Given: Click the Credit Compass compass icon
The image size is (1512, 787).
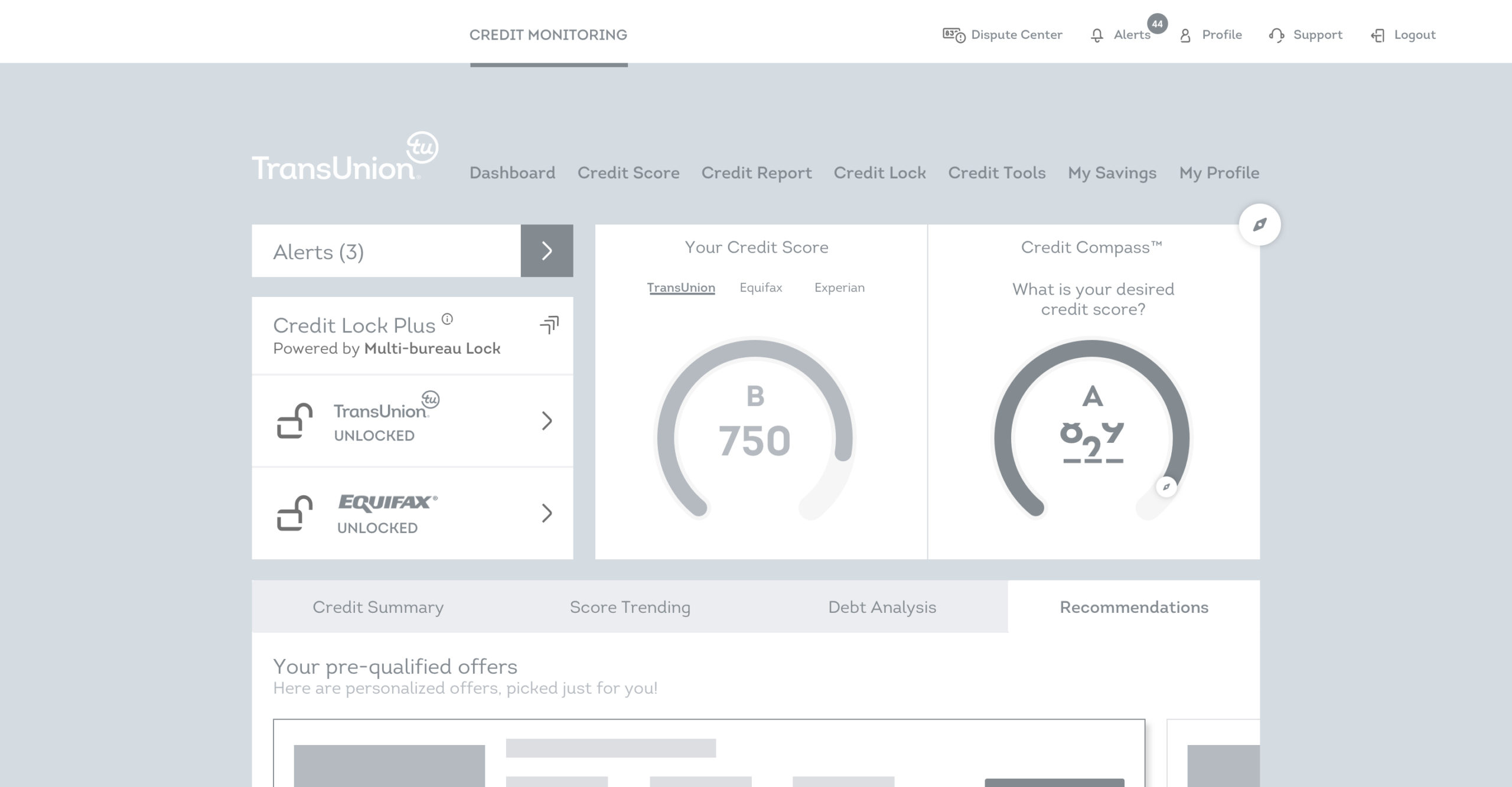Looking at the screenshot, I should (x=1258, y=224).
